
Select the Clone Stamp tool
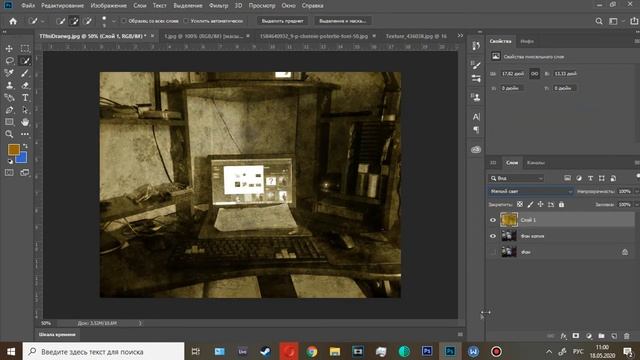(9, 85)
